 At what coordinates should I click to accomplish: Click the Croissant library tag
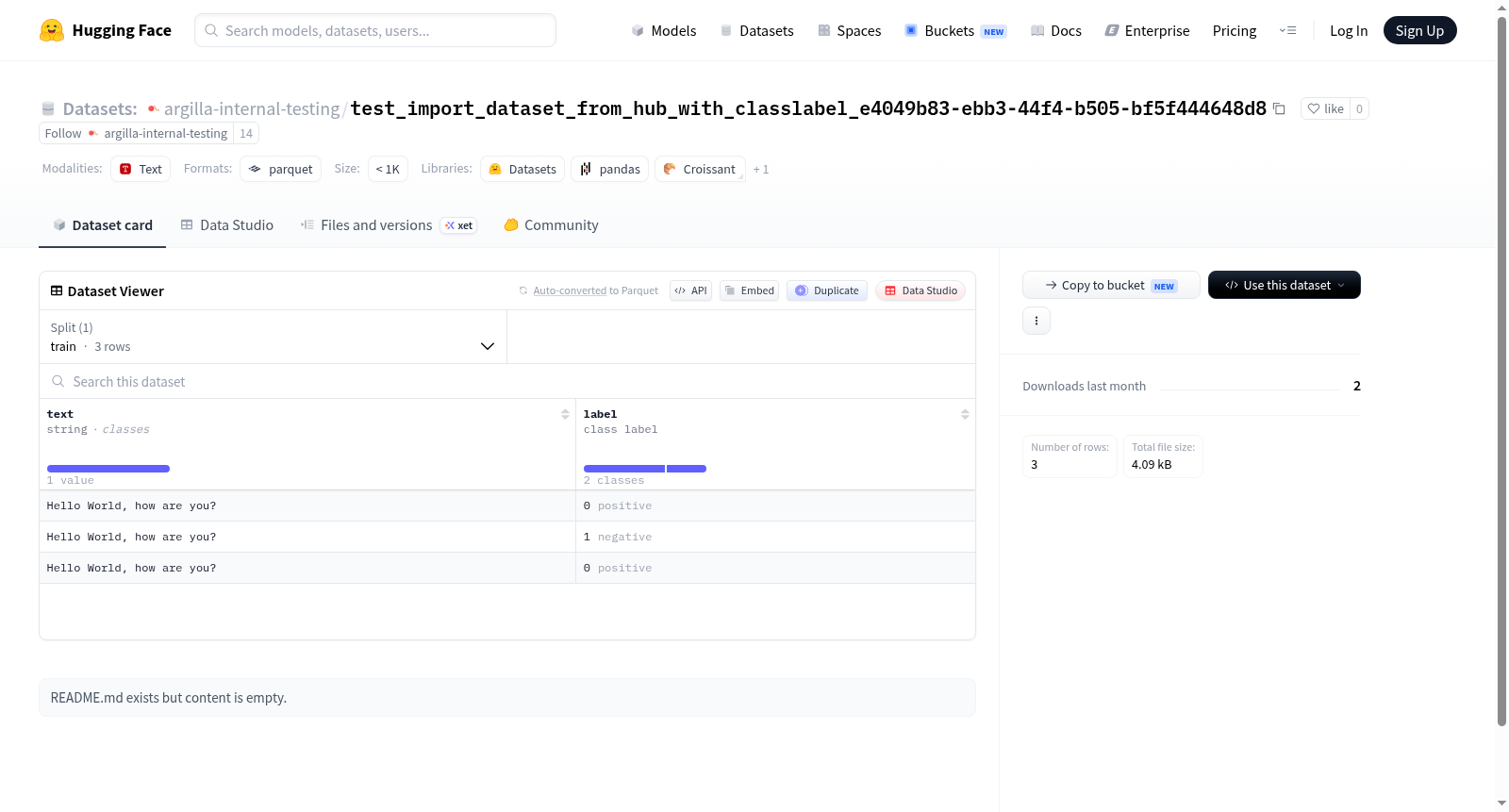pyautogui.click(x=700, y=169)
